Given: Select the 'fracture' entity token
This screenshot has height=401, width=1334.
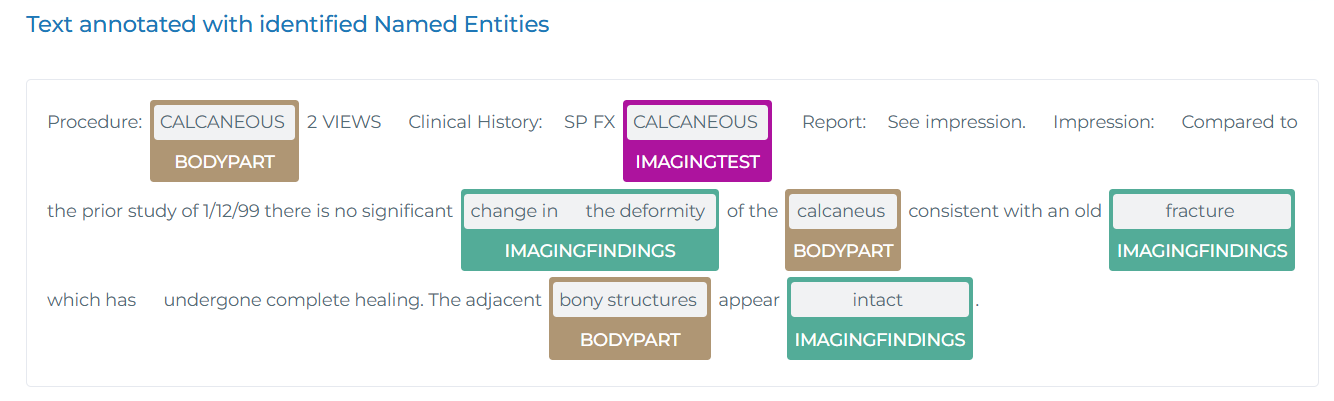Looking at the screenshot, I should point(1200,211).
